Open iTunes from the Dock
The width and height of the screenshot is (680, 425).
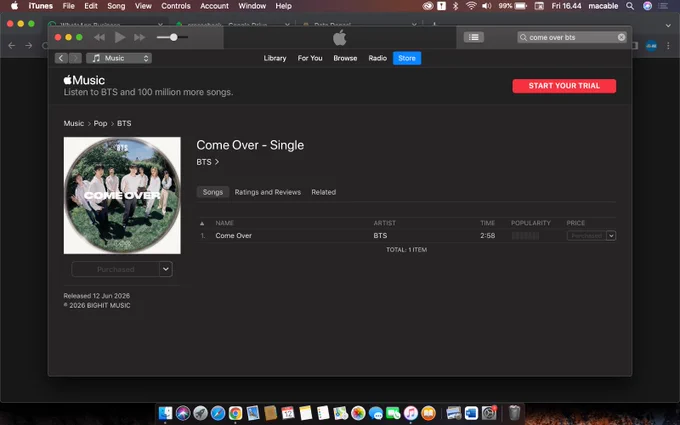click(410, 413)
